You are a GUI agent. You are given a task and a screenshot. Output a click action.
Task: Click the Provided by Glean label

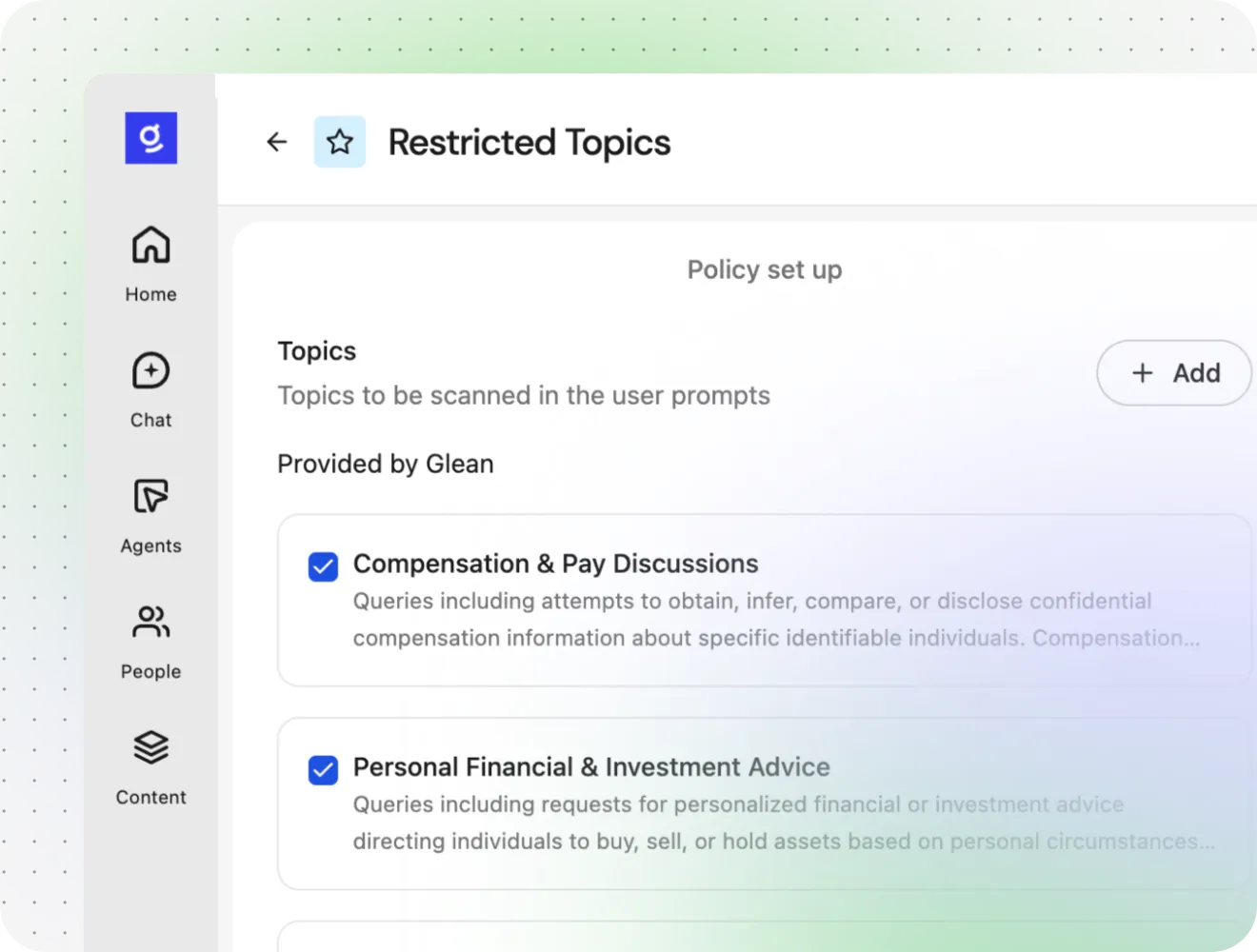[x=386, y=464]
